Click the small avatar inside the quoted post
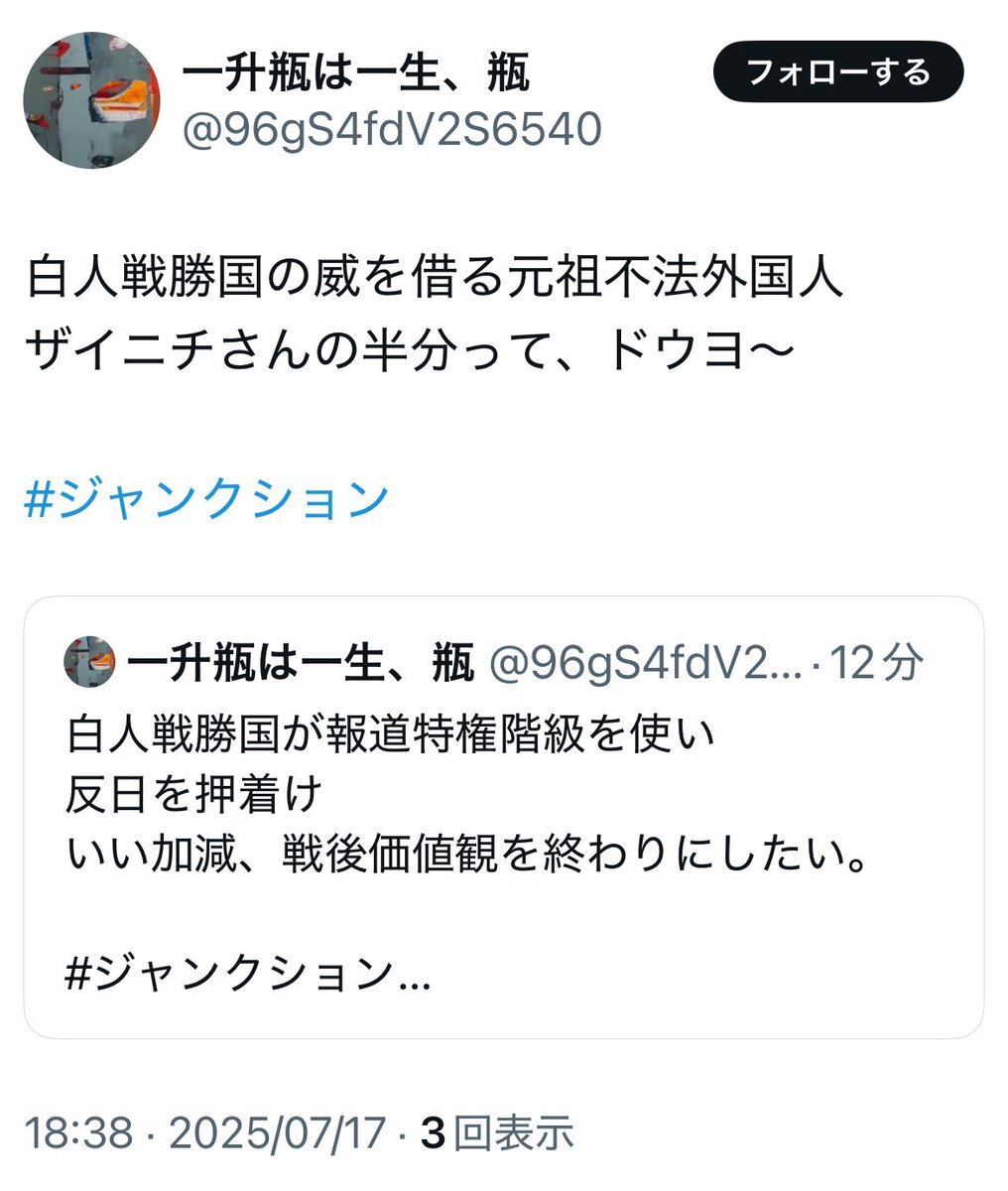Viewport: 1008px width, 1191px height. [x=90, y=662]
